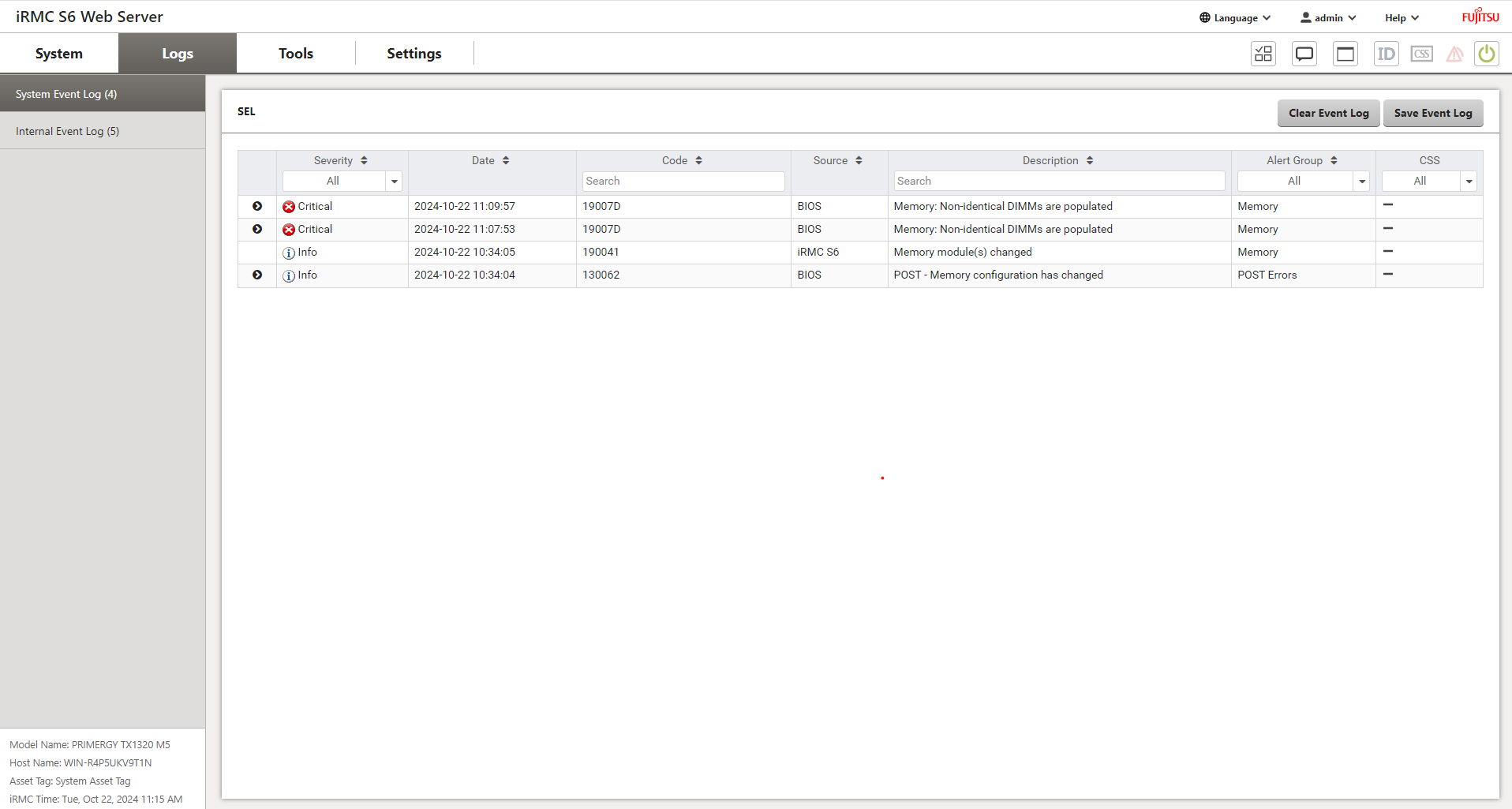This screenshot has width=1512, height=809.
Task: Expand the Critical 11:07:53 event row
Action: (257, 229)
